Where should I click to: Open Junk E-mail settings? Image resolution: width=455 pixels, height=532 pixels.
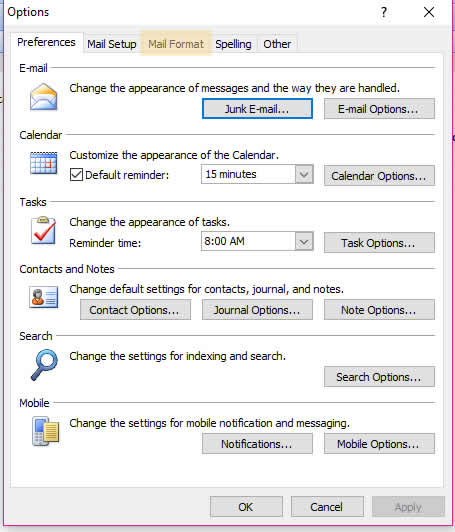tap(257, 109)
